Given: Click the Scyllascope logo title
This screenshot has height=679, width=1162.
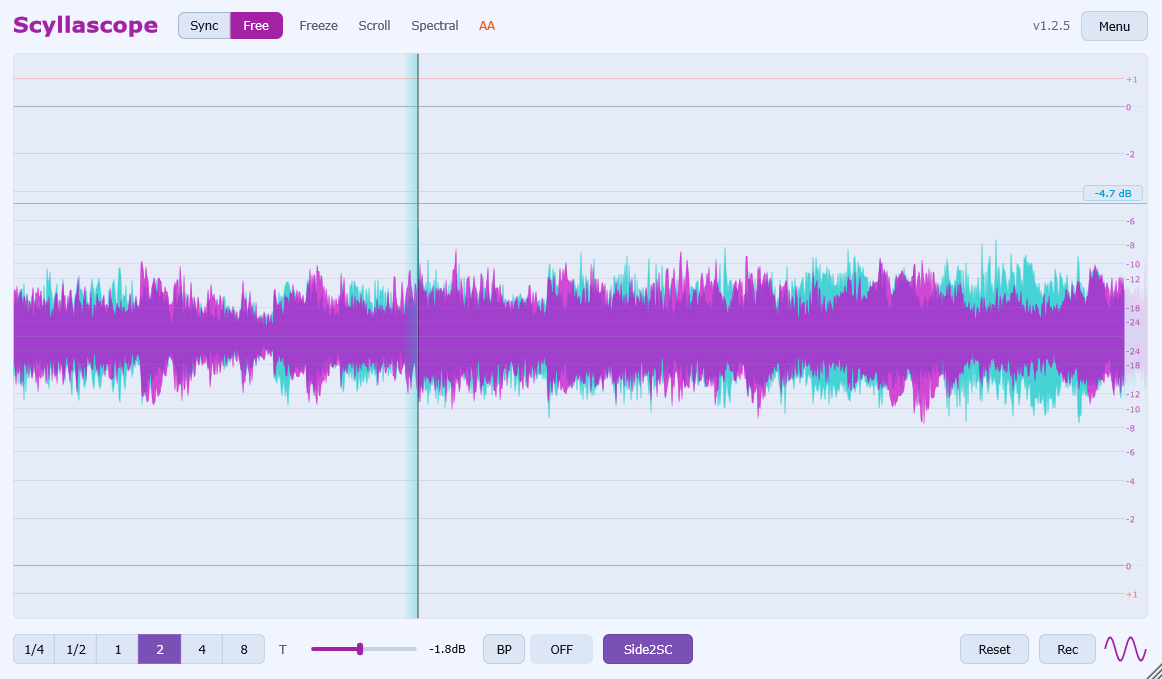Looking at the screenshot, I should pos(85,26).
